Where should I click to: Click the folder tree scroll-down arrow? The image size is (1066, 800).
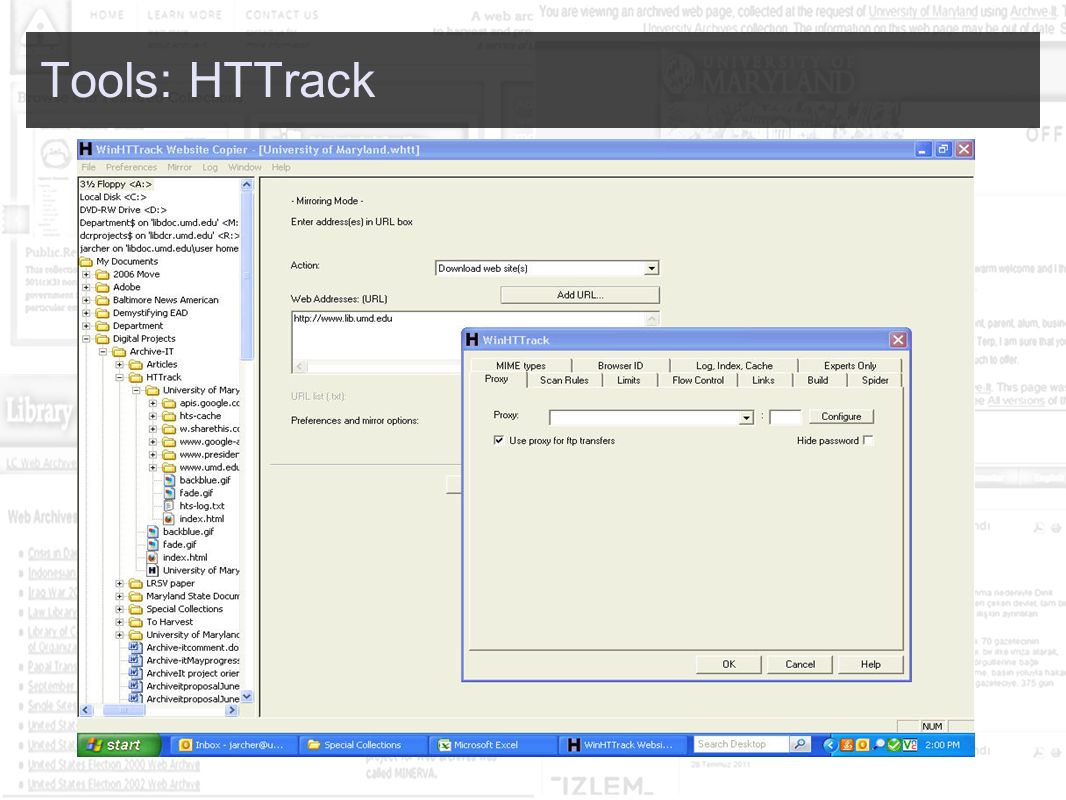pyautogui.click(x=247, y=697)
